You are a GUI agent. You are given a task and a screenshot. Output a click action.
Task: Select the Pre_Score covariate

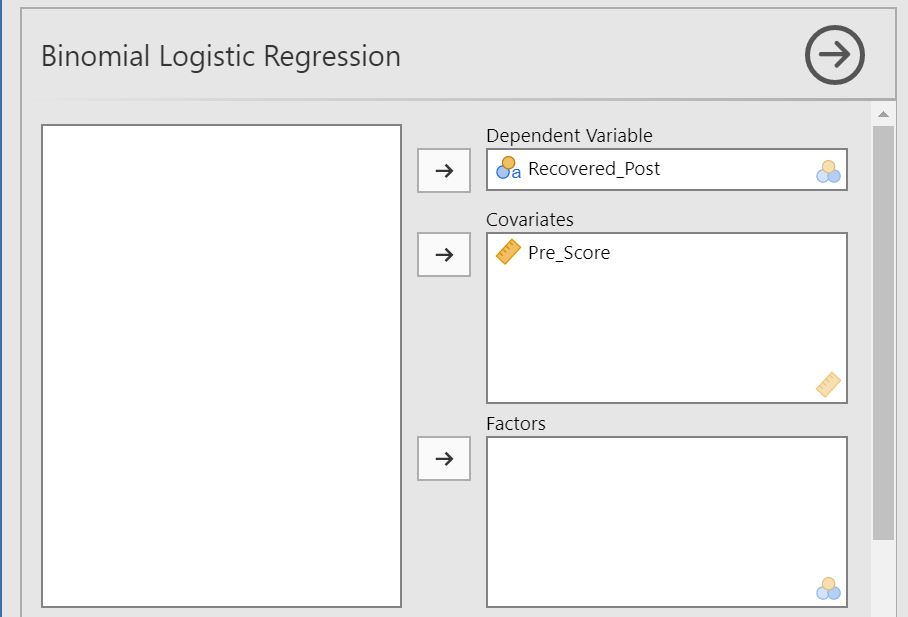pyautogui.click(x=568, y=253)
